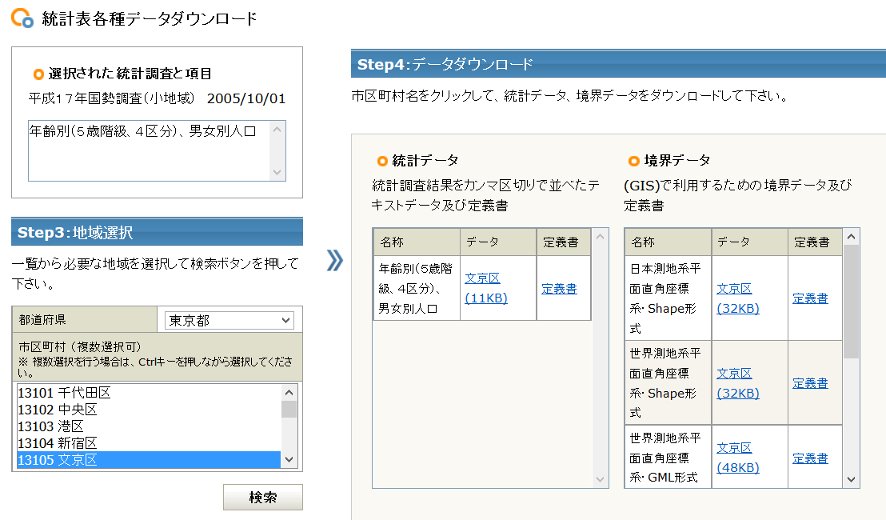The width and height of the screenshot is (886, 520).
Task: Download 文京区 (48KB) GML boundary data
Action: [738, 458]
